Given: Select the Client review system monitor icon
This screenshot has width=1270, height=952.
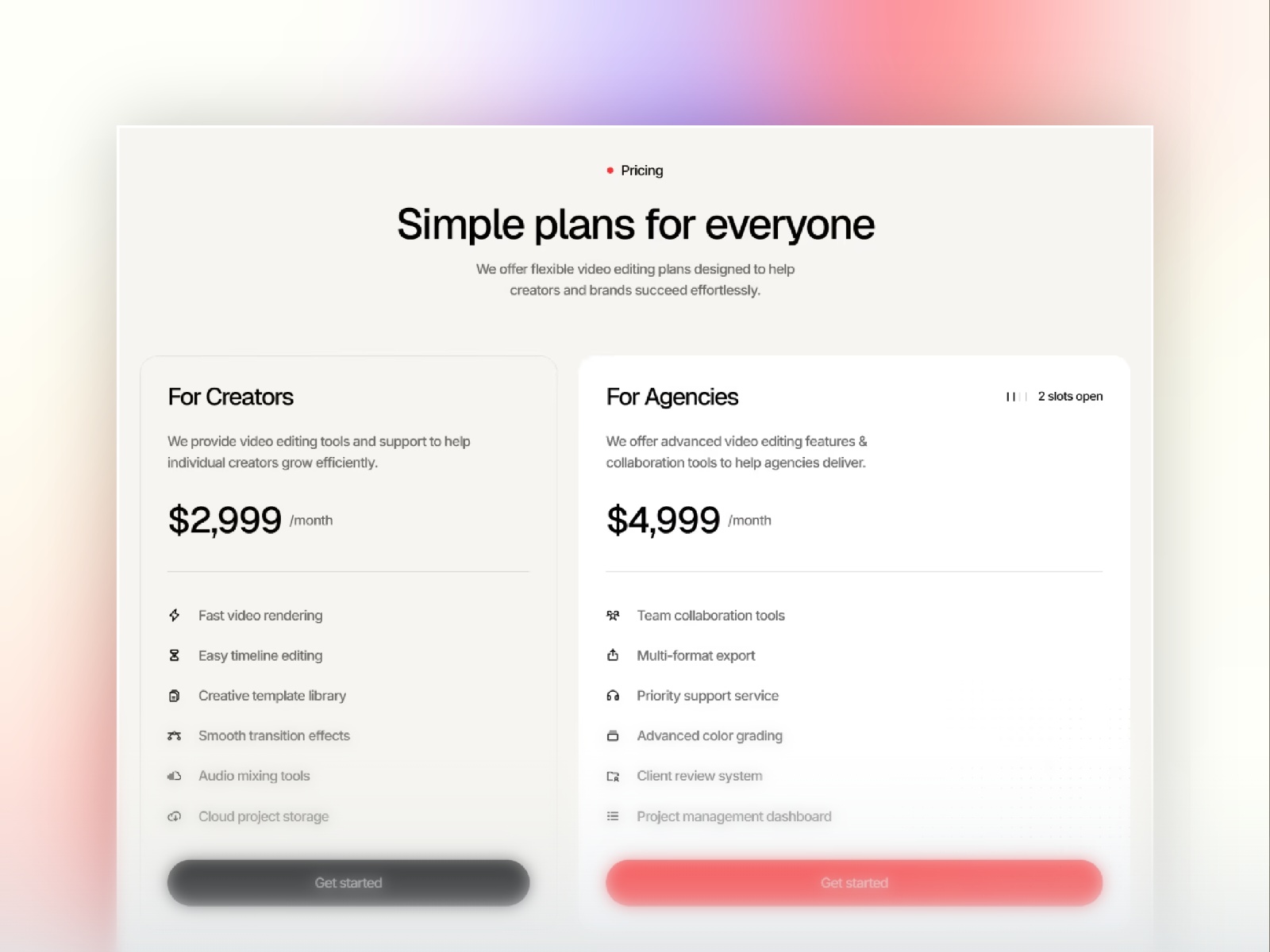Looking at the screenshot, I should click(613, 776).
